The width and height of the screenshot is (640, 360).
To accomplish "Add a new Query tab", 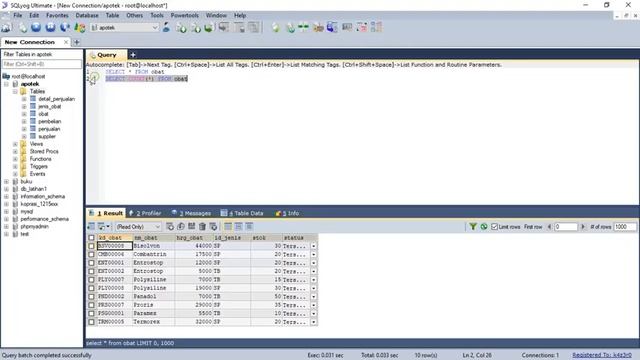I will (133, 55).
